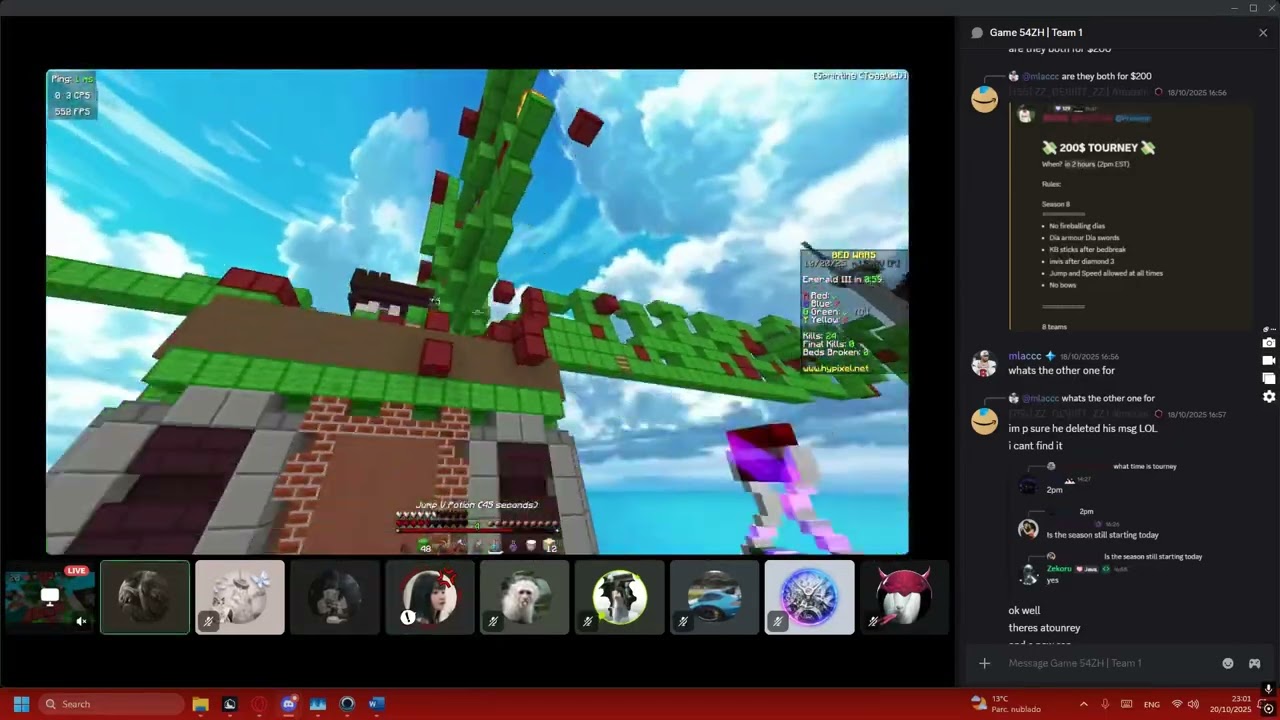1280x720 pixels.
Task: Click muted mic icon on blue car tile
Action: pyautogui.click(x=683, y=621)
